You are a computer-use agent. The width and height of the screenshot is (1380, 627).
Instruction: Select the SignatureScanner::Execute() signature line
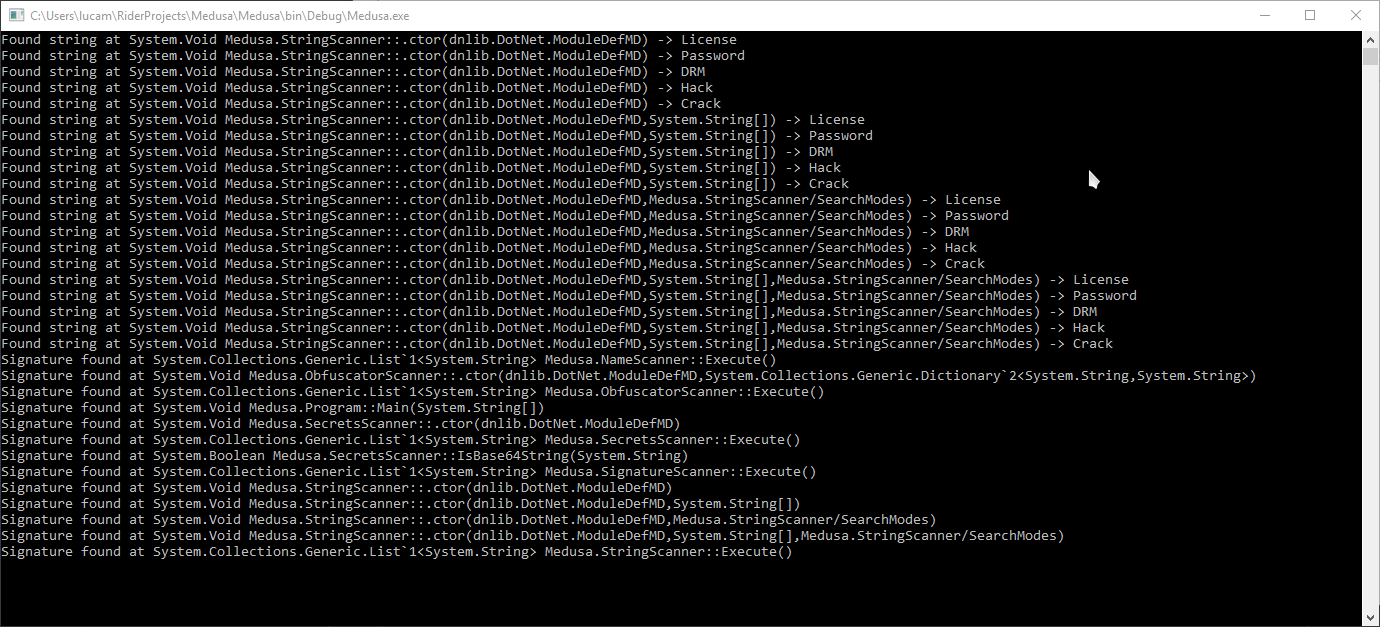(x=408, y=472)
